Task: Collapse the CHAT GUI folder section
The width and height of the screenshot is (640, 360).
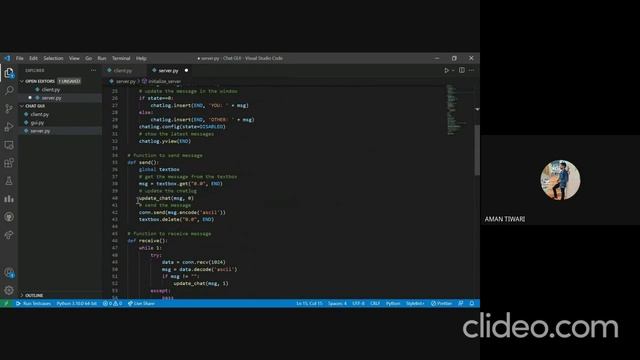Action: coord(22,106)
